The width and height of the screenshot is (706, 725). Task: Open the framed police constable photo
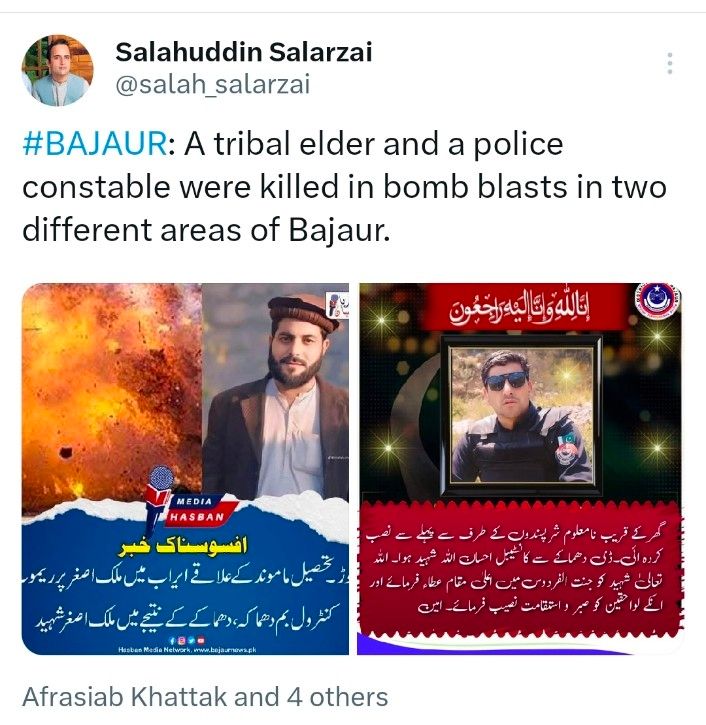click(x=522, y=417)
